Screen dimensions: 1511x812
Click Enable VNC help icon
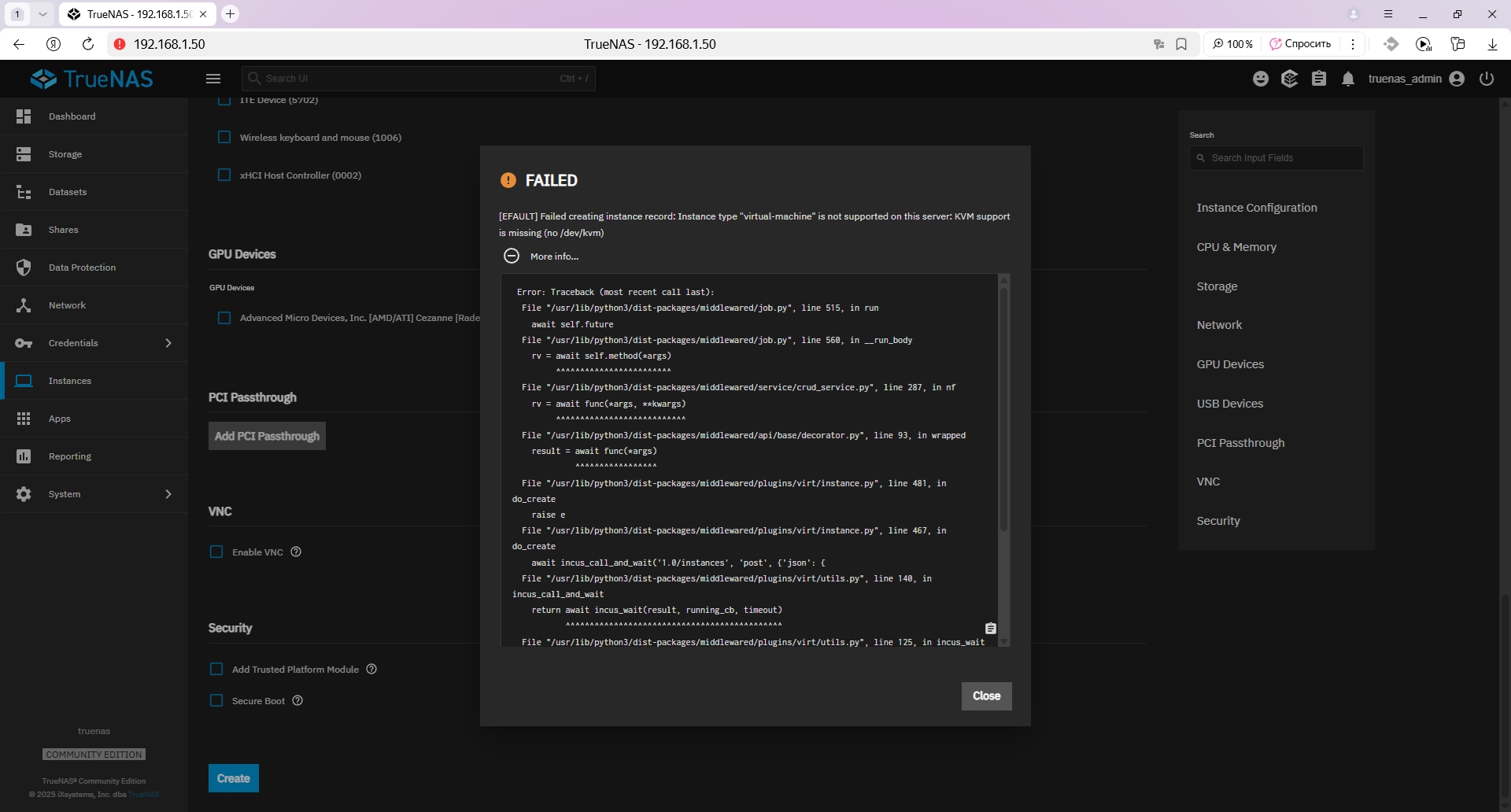(x=296, y=552)
